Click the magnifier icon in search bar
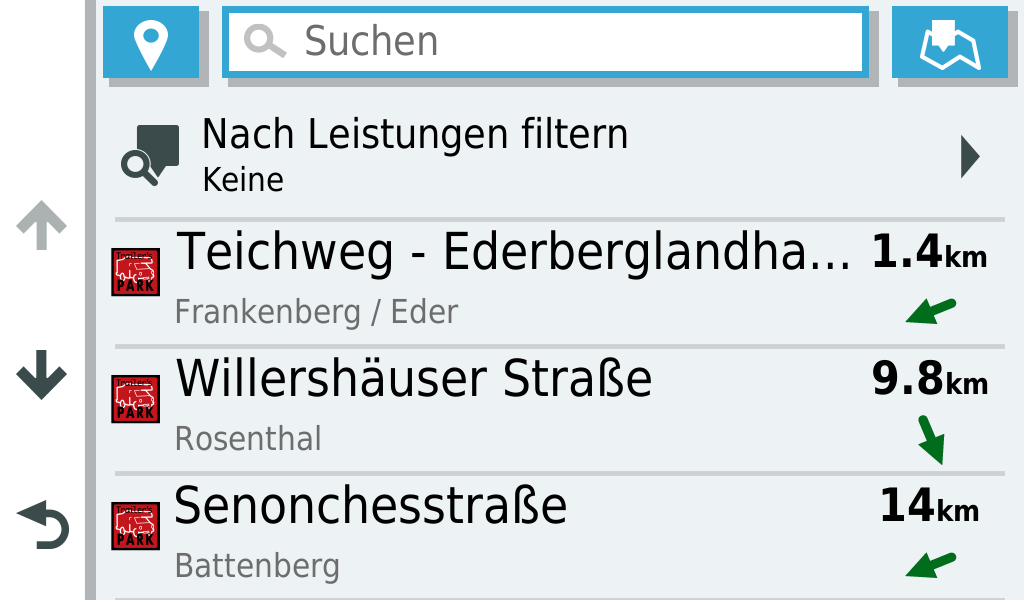 click(x=265, y=42)
